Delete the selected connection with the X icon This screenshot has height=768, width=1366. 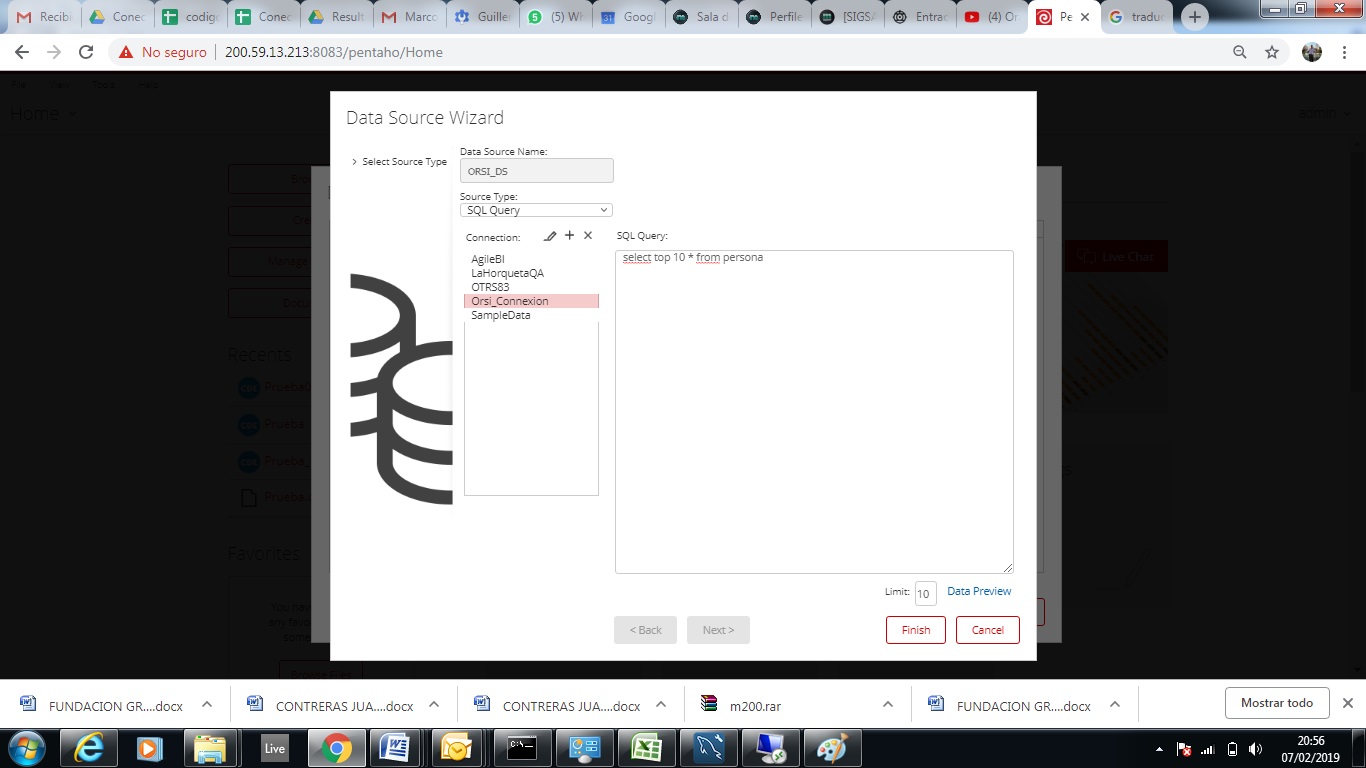(588, 235)
